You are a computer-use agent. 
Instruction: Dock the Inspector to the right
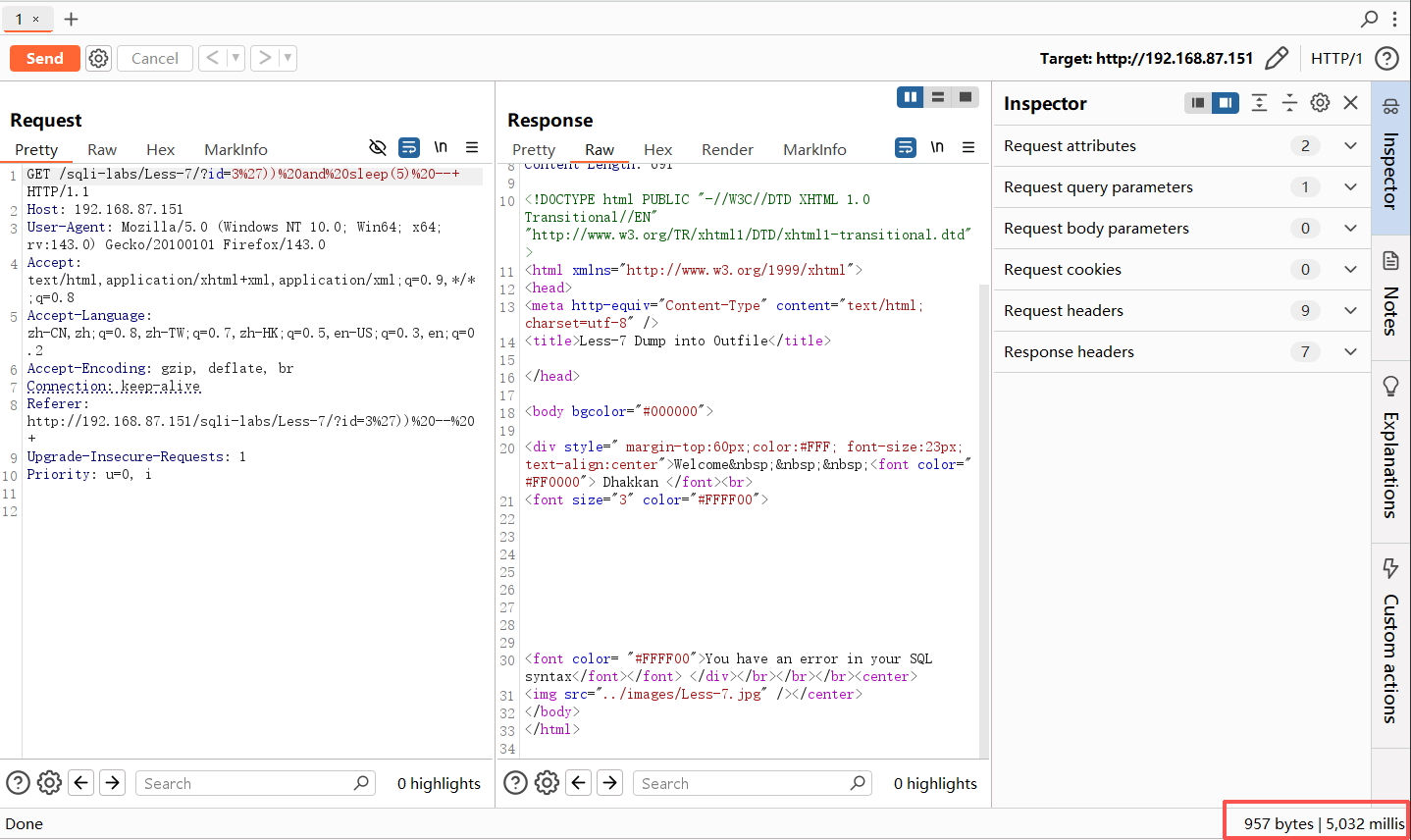[x=1226, y=103]
